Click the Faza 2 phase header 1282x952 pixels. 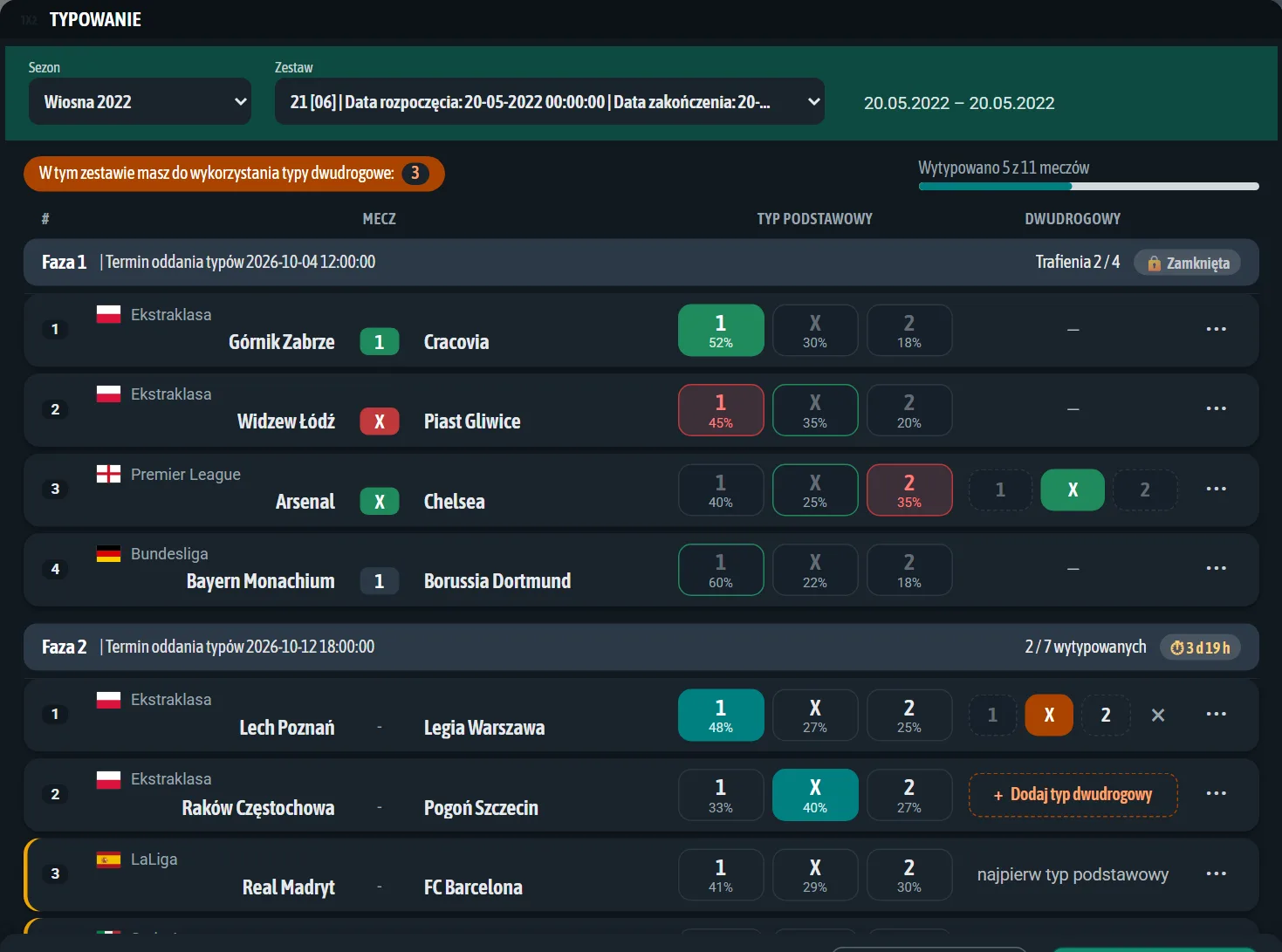pos(641,647)
